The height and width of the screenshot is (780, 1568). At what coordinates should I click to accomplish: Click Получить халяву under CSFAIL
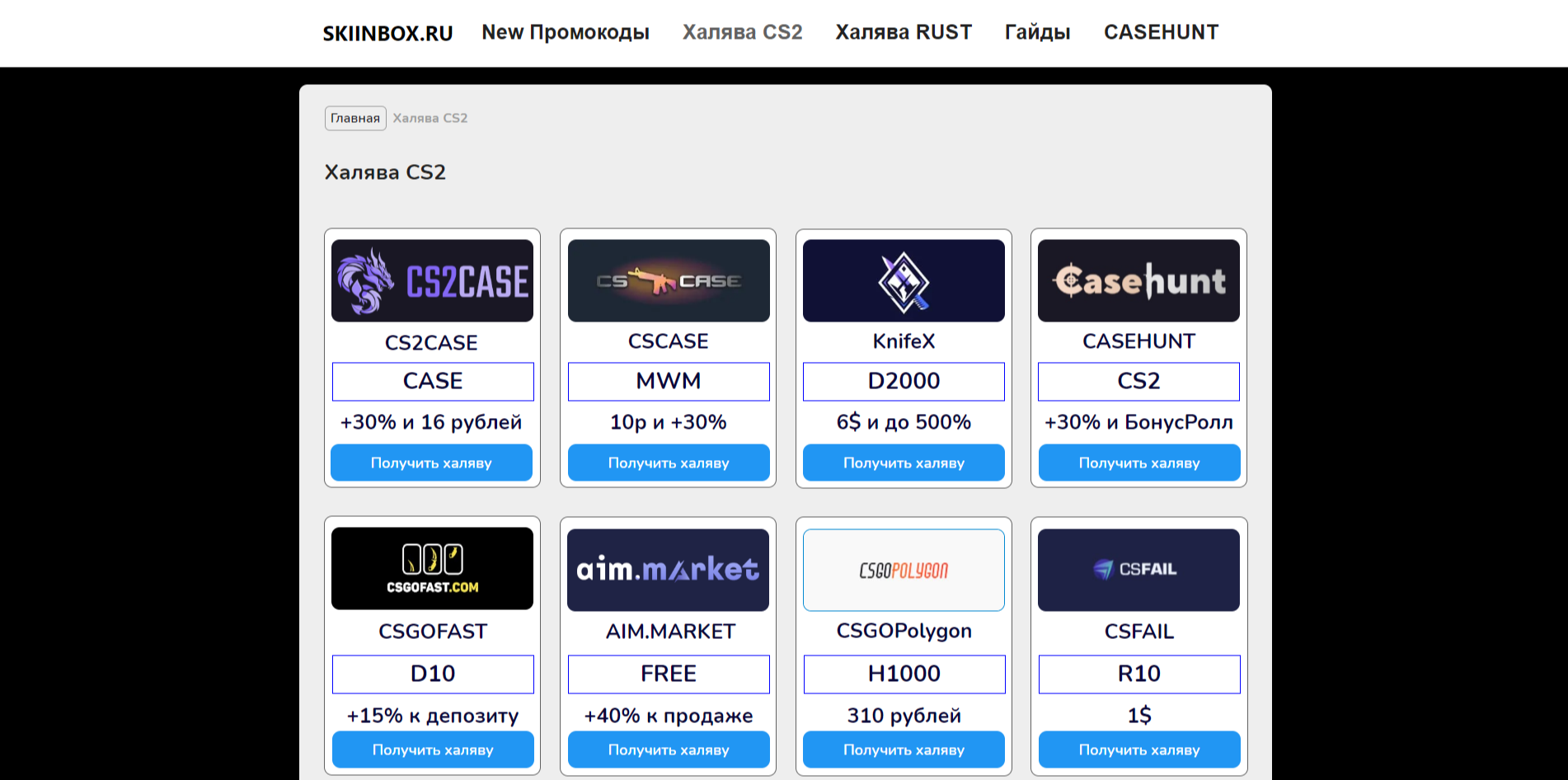(x=1139, y=749)
